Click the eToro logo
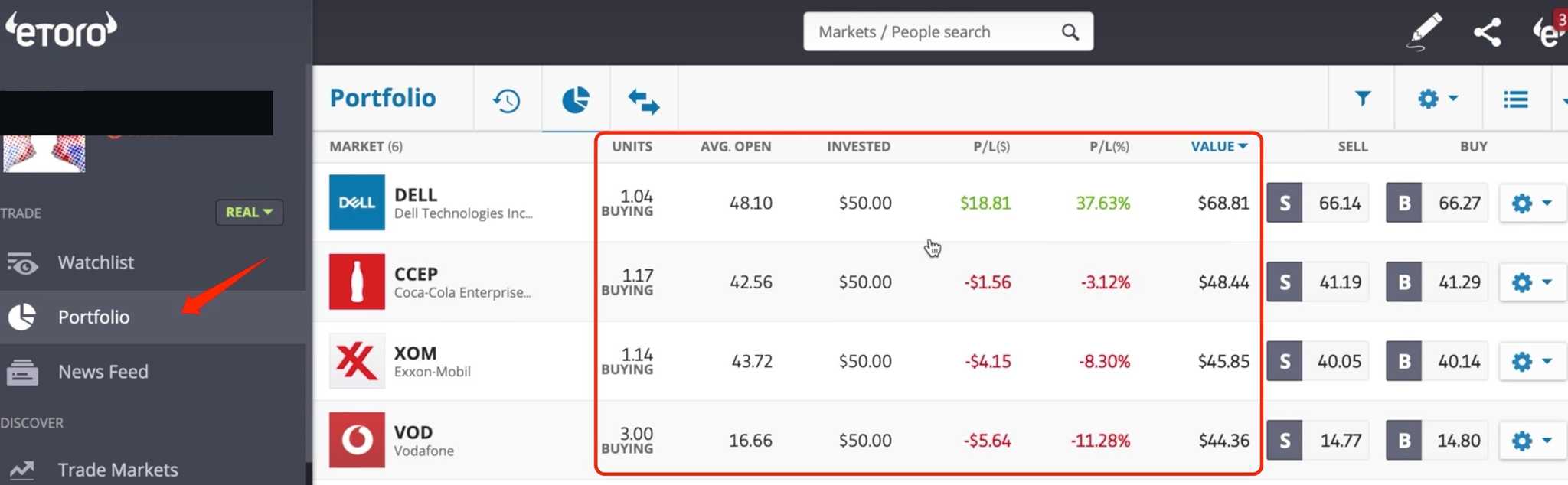Screen dimensions: 1568x485 tap(61, 29)
